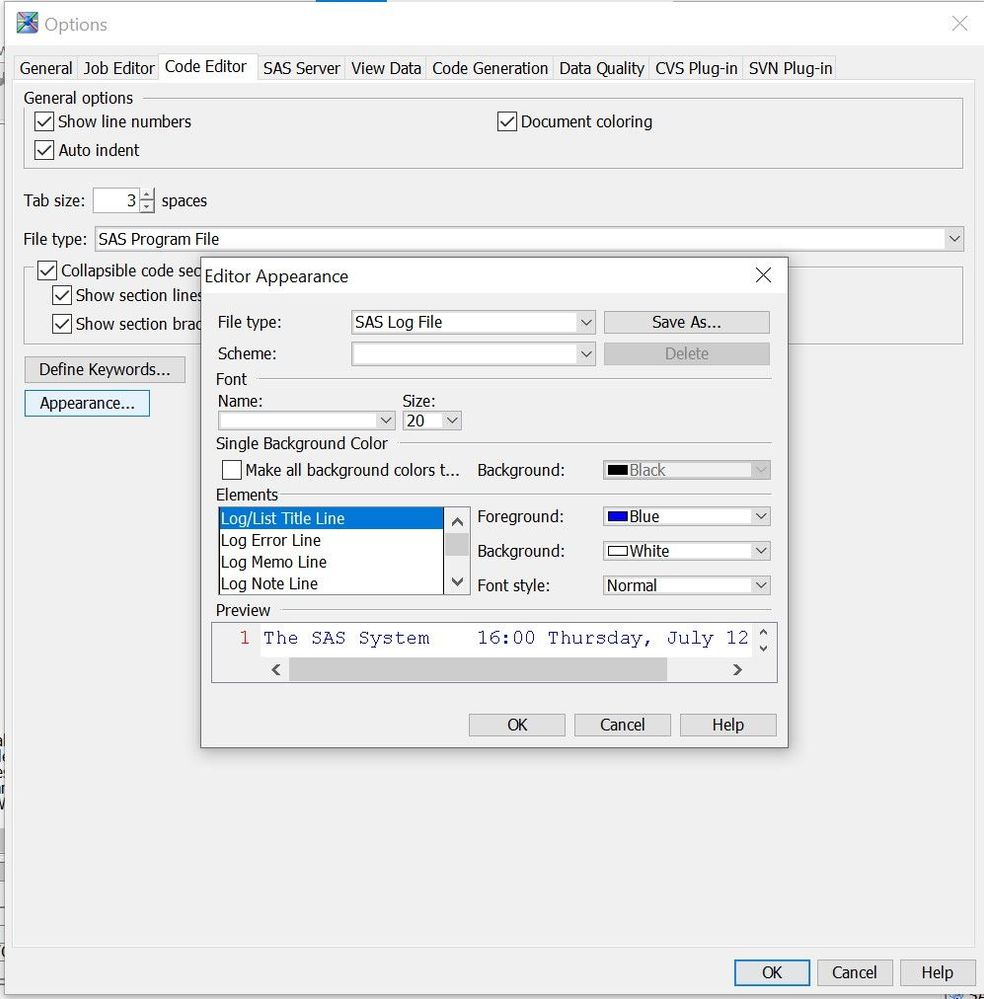Image resolution: width=984 pixels, height=999 pixels.
Task: Enable Make all background colors the same
Action: pos(231,470)
